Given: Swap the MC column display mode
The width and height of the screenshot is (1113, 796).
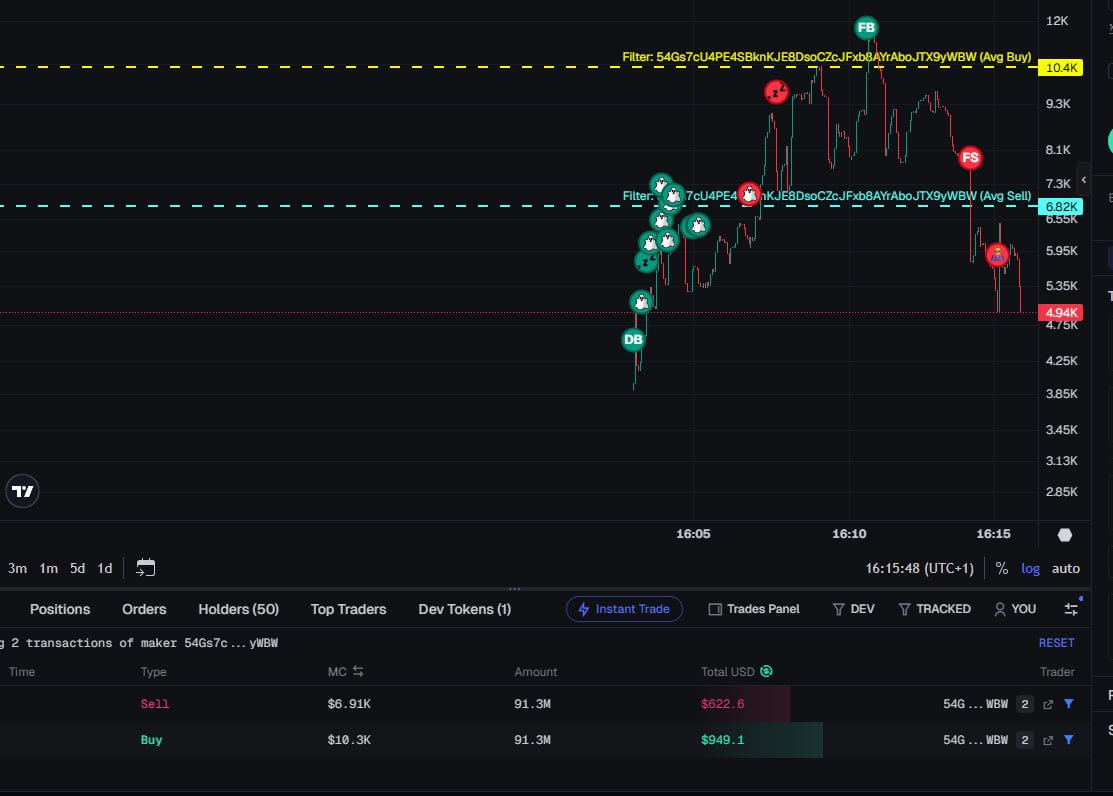Looking at the screenshot, I should (x=358, y=671).
